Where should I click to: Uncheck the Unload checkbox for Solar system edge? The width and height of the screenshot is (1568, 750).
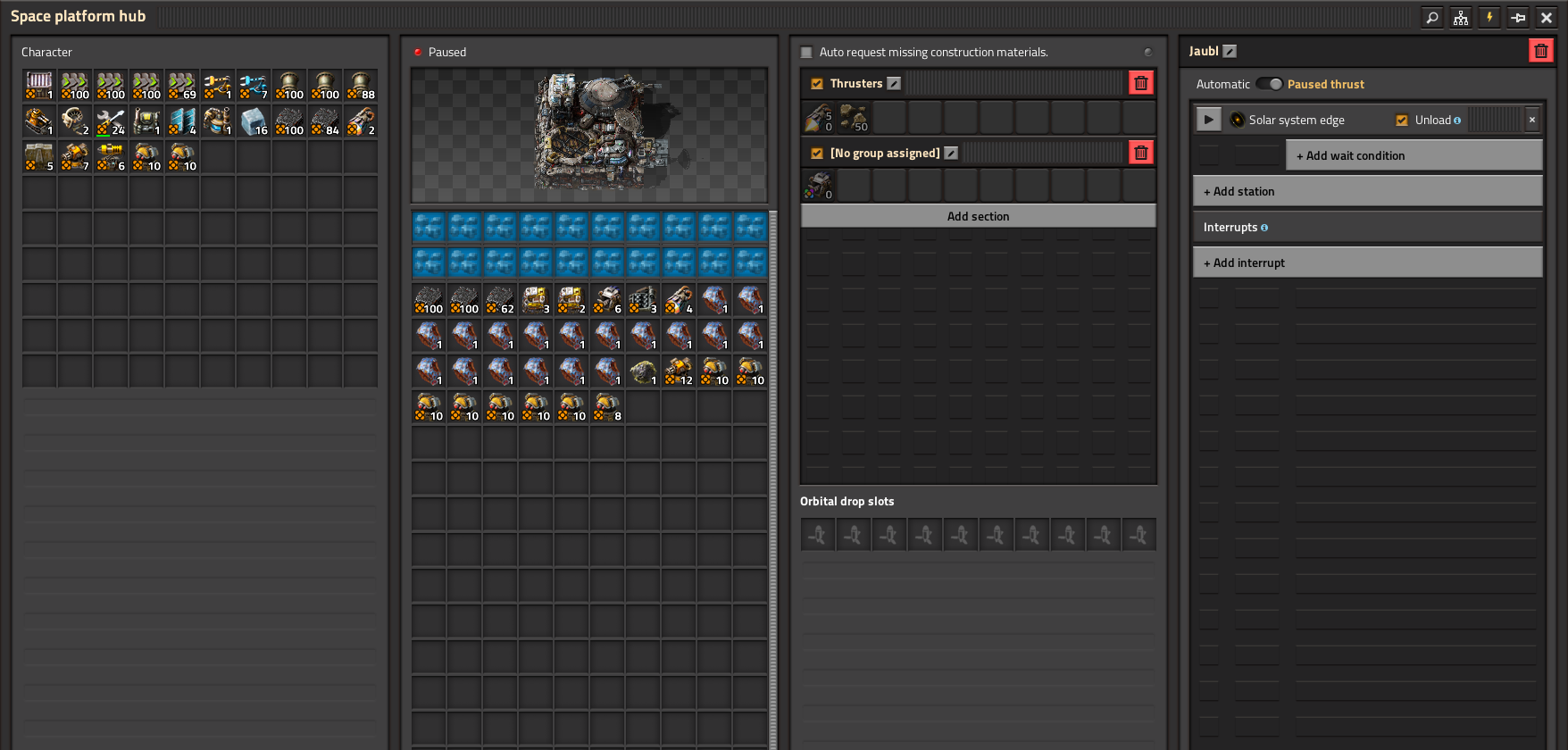pyautogui.click(x=1402, y=121)
